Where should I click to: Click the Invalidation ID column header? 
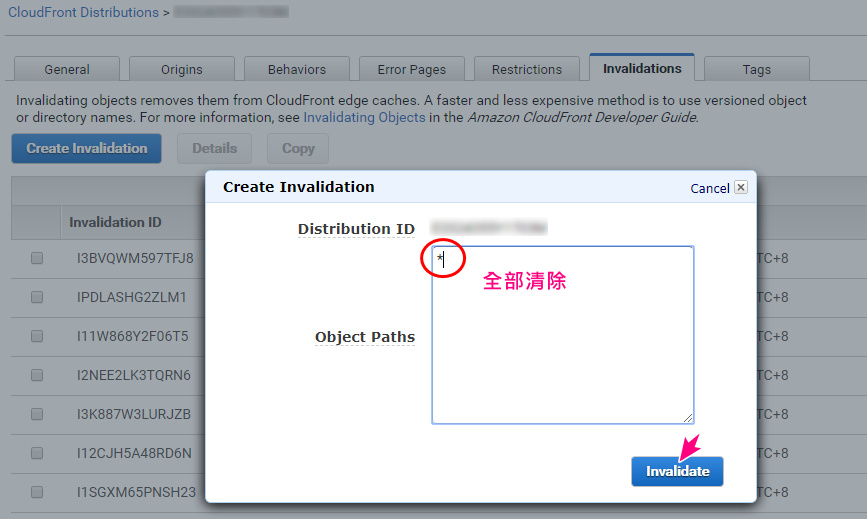[x=115, y=222]
